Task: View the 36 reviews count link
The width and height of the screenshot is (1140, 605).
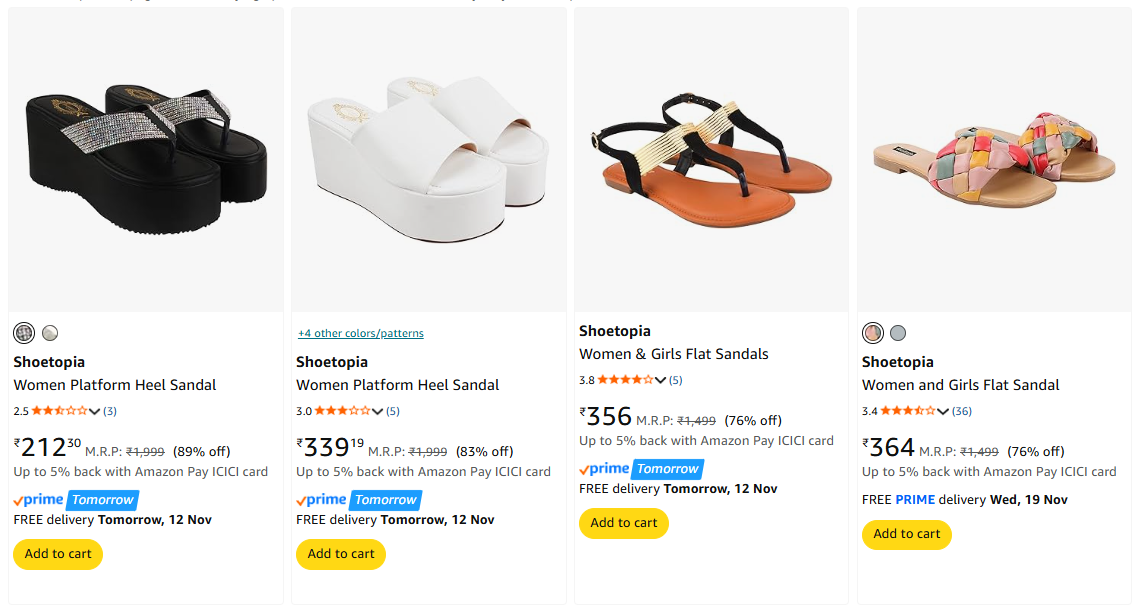Action: coord(962,411)
